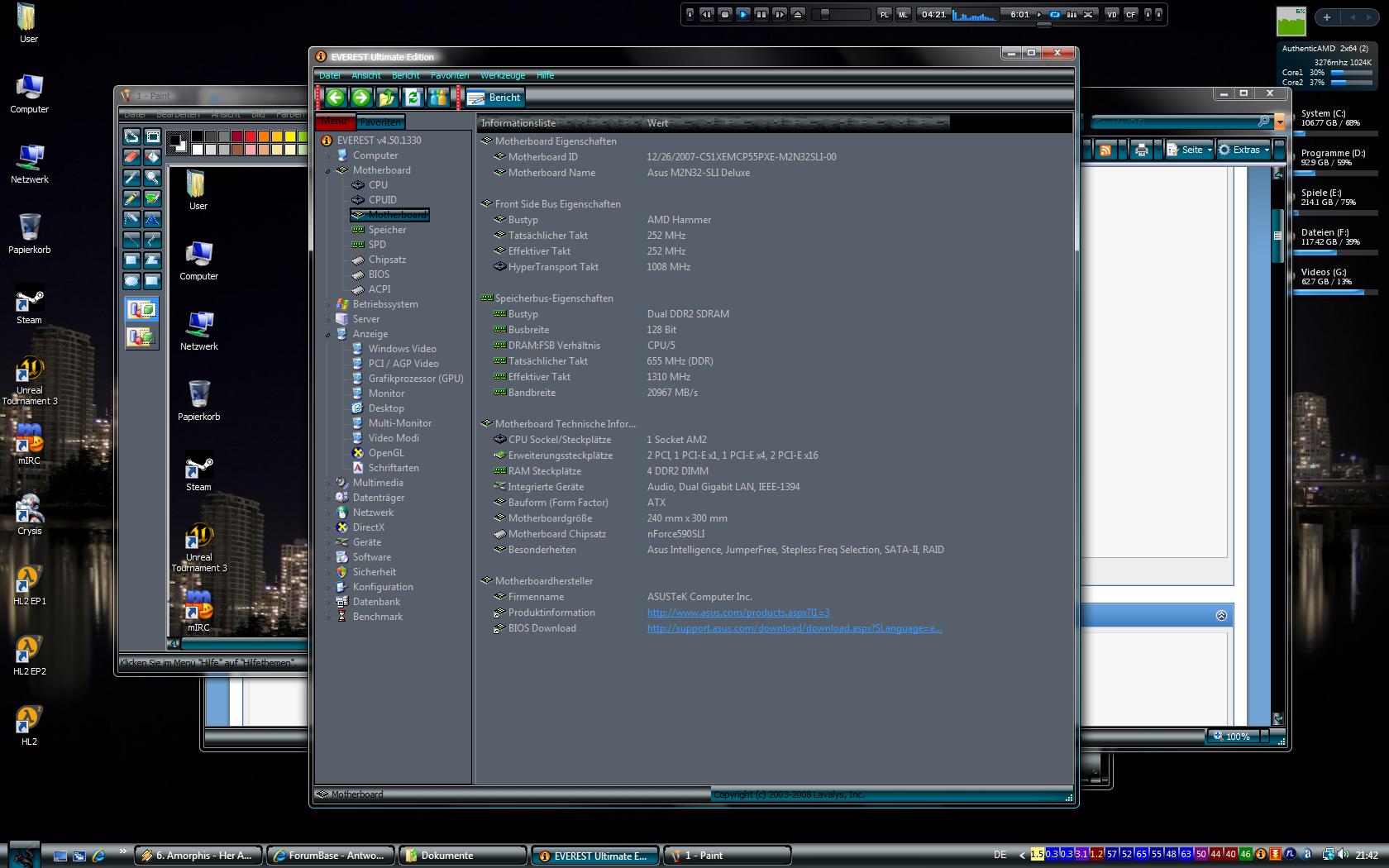Screen dimensions: 1389x868
Task: Choose the color picker eyedropper in Paint
Action: [131, 178]
